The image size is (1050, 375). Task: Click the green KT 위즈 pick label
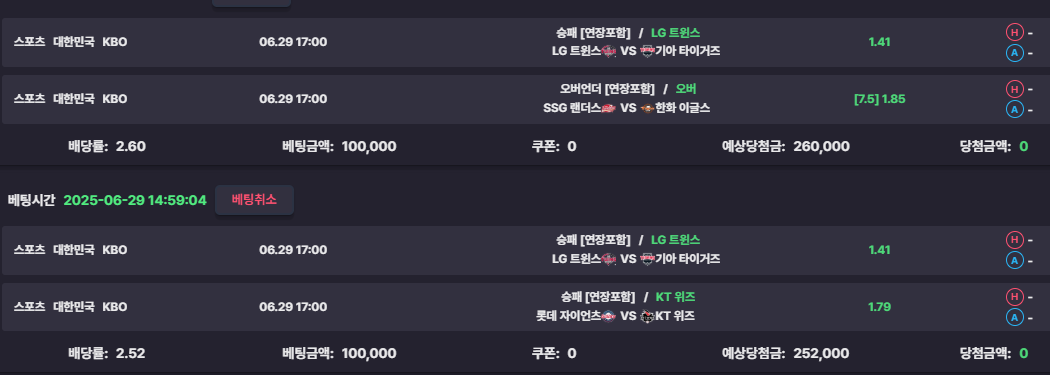[675, 297]
